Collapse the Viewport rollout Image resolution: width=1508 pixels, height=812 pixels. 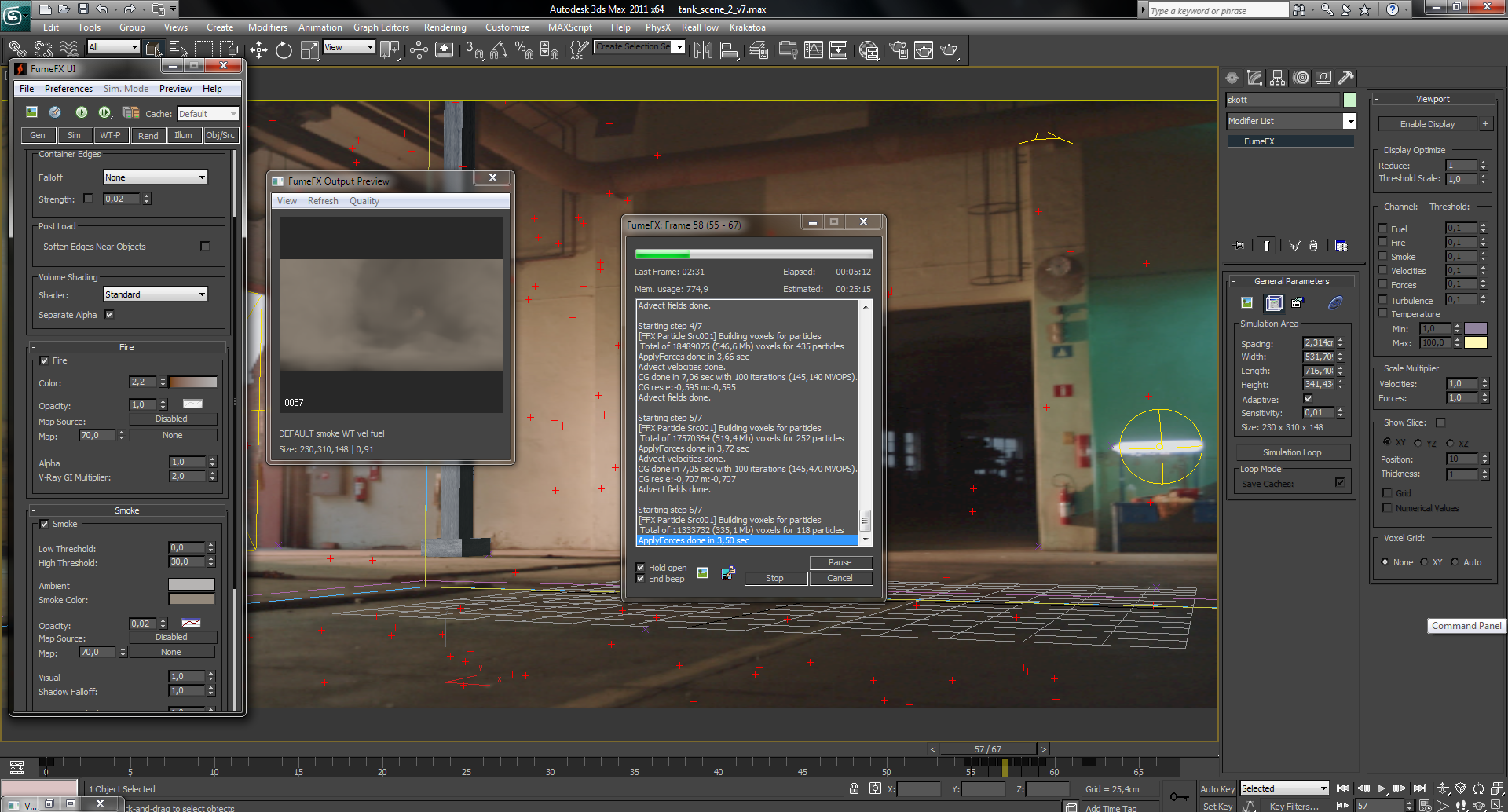tap(1433, 99)
